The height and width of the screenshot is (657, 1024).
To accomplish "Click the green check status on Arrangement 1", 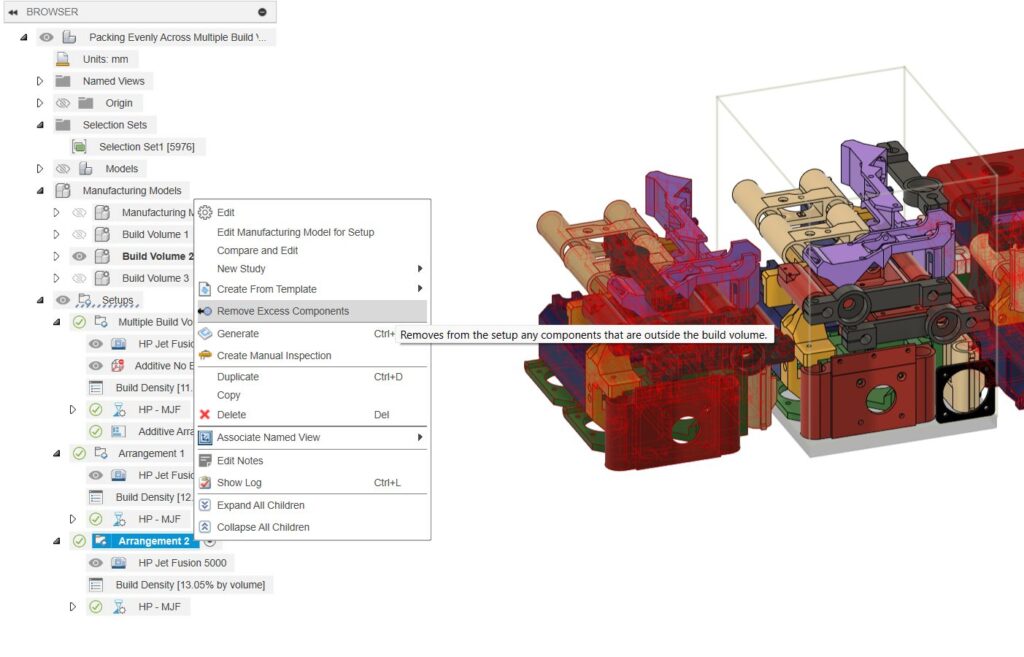I will pos(79,453).
